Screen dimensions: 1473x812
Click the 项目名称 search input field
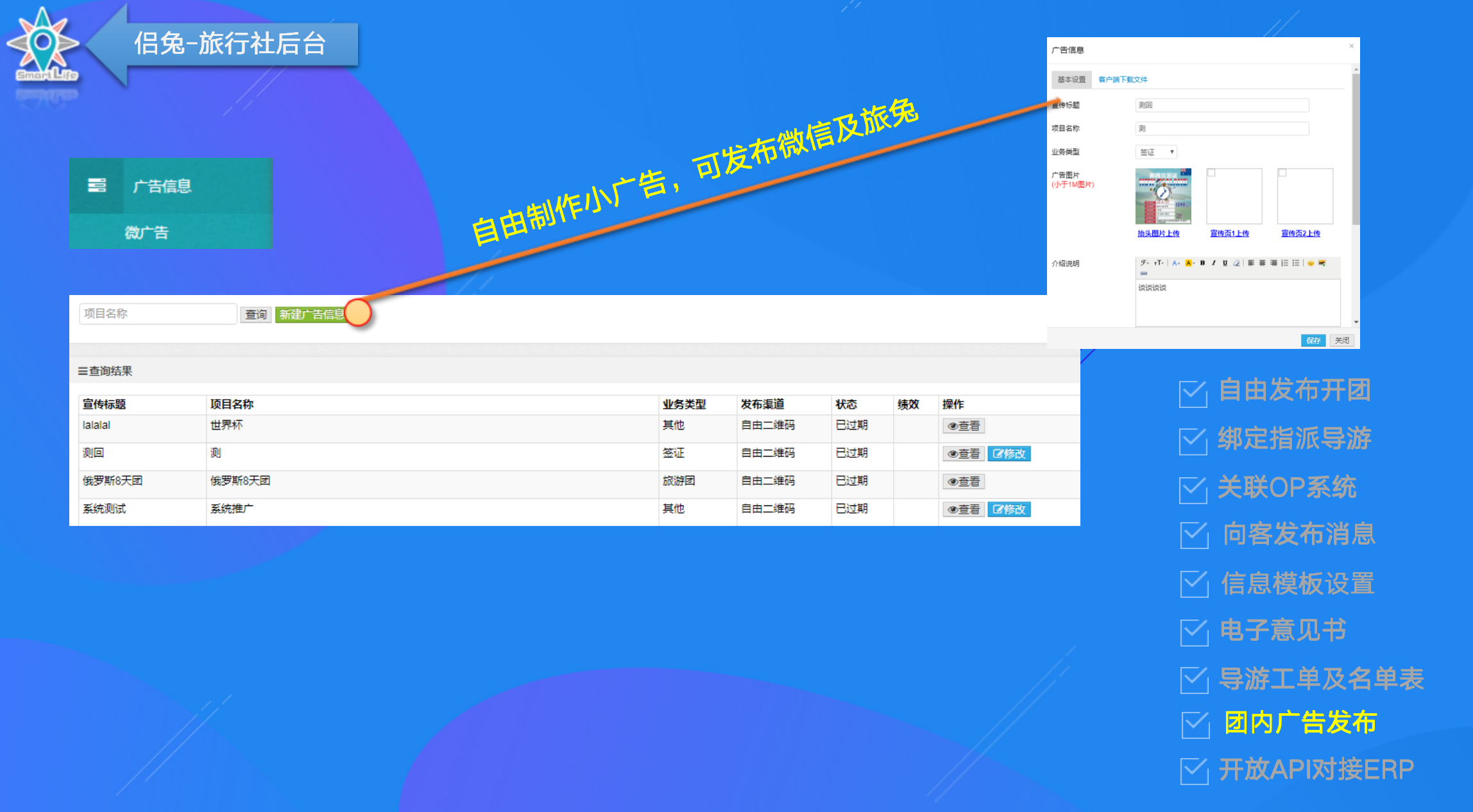tap(158, 314)
